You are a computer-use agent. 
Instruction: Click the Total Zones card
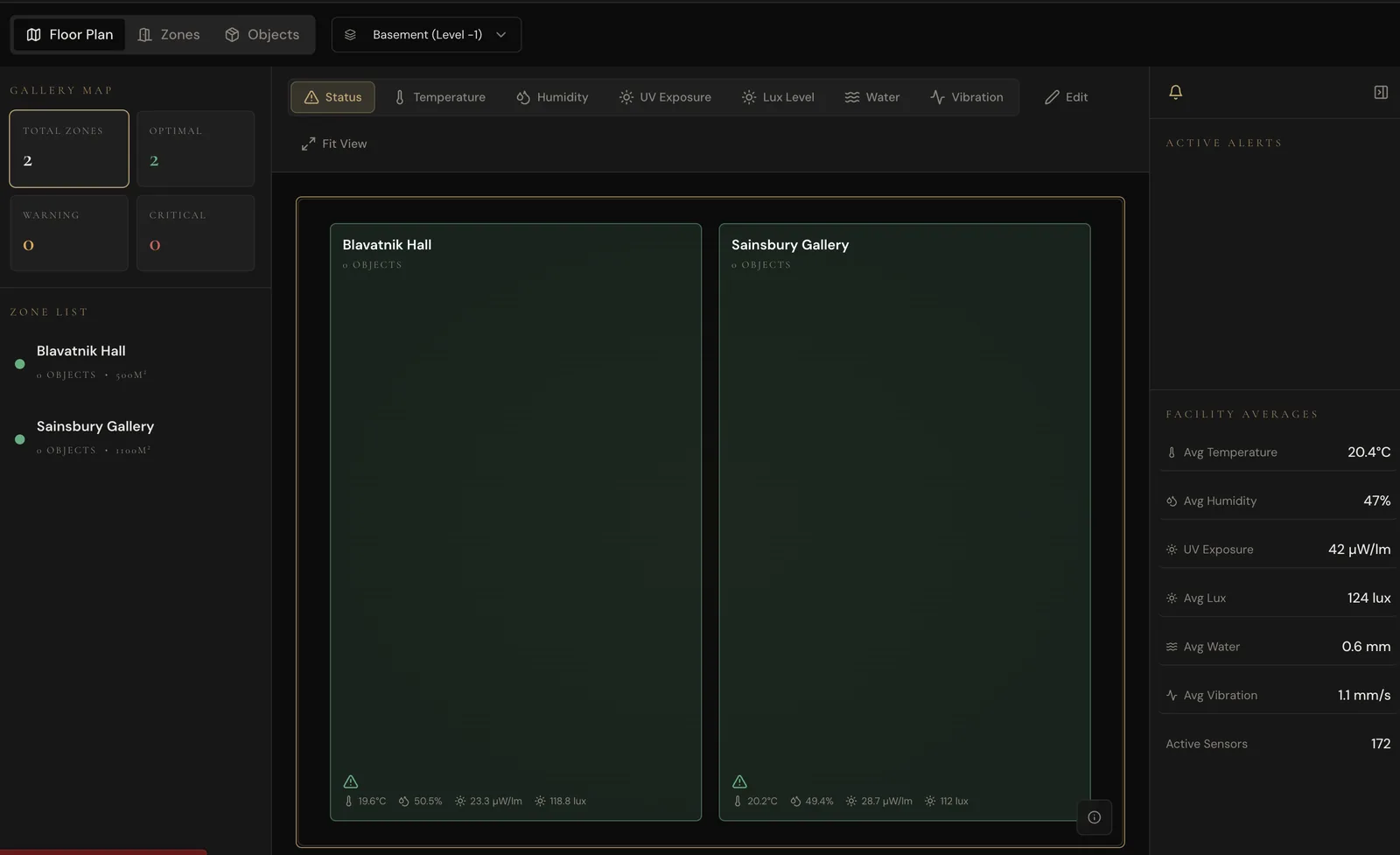point(69,149)
